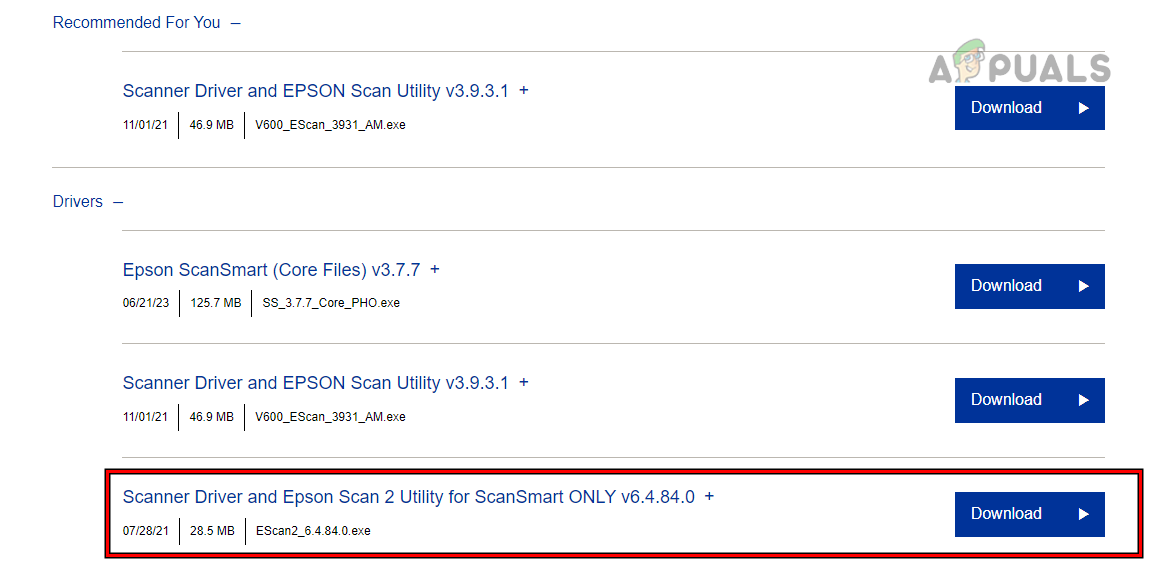Download the recommended EPSON Scan Utility v3.9.3.1
The width and height of the screenshot is (1151, 562).
(x=1029, y=108)
